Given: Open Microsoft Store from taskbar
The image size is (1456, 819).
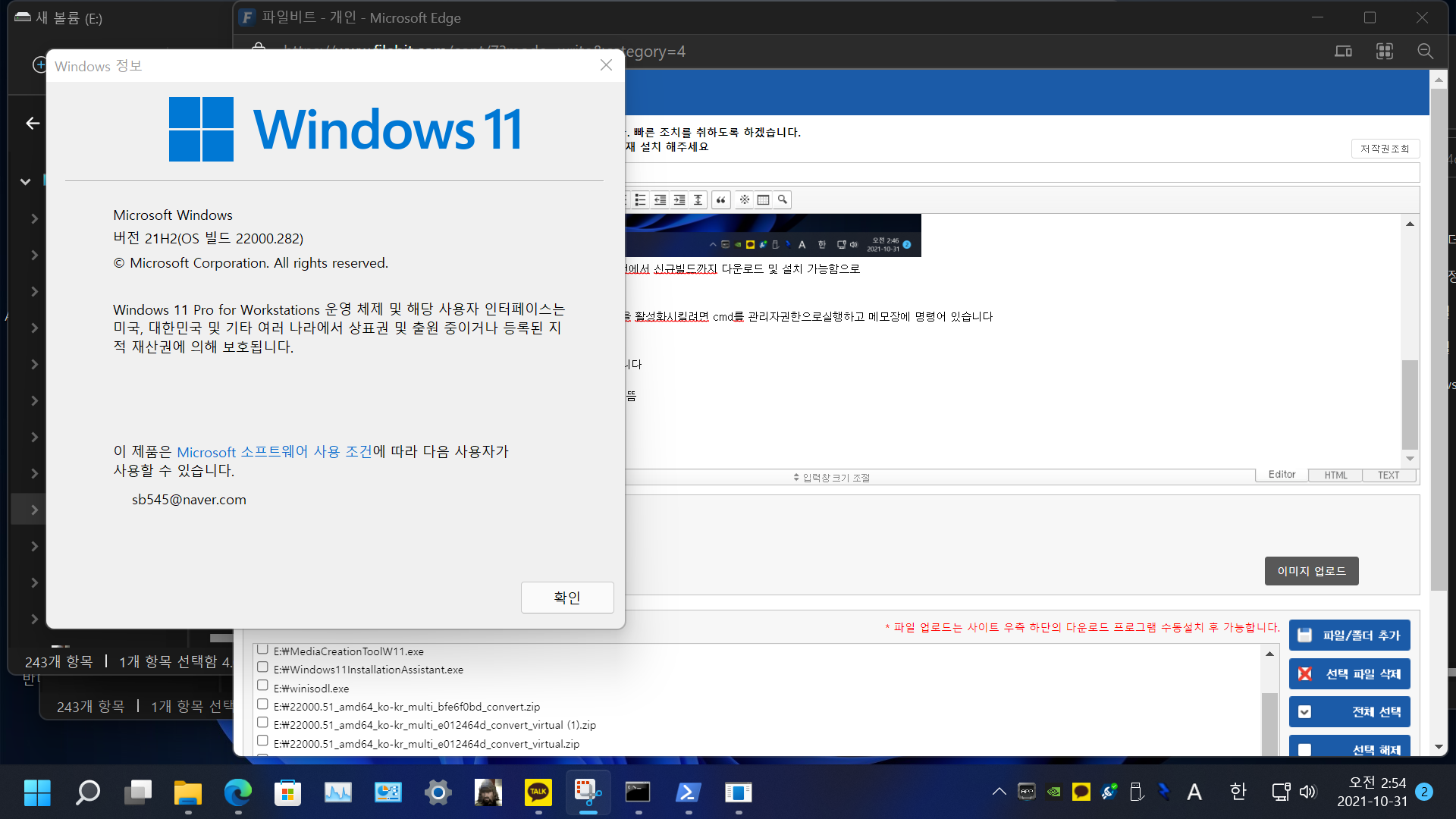Looking at the screenshot, I should click(287, 792).
